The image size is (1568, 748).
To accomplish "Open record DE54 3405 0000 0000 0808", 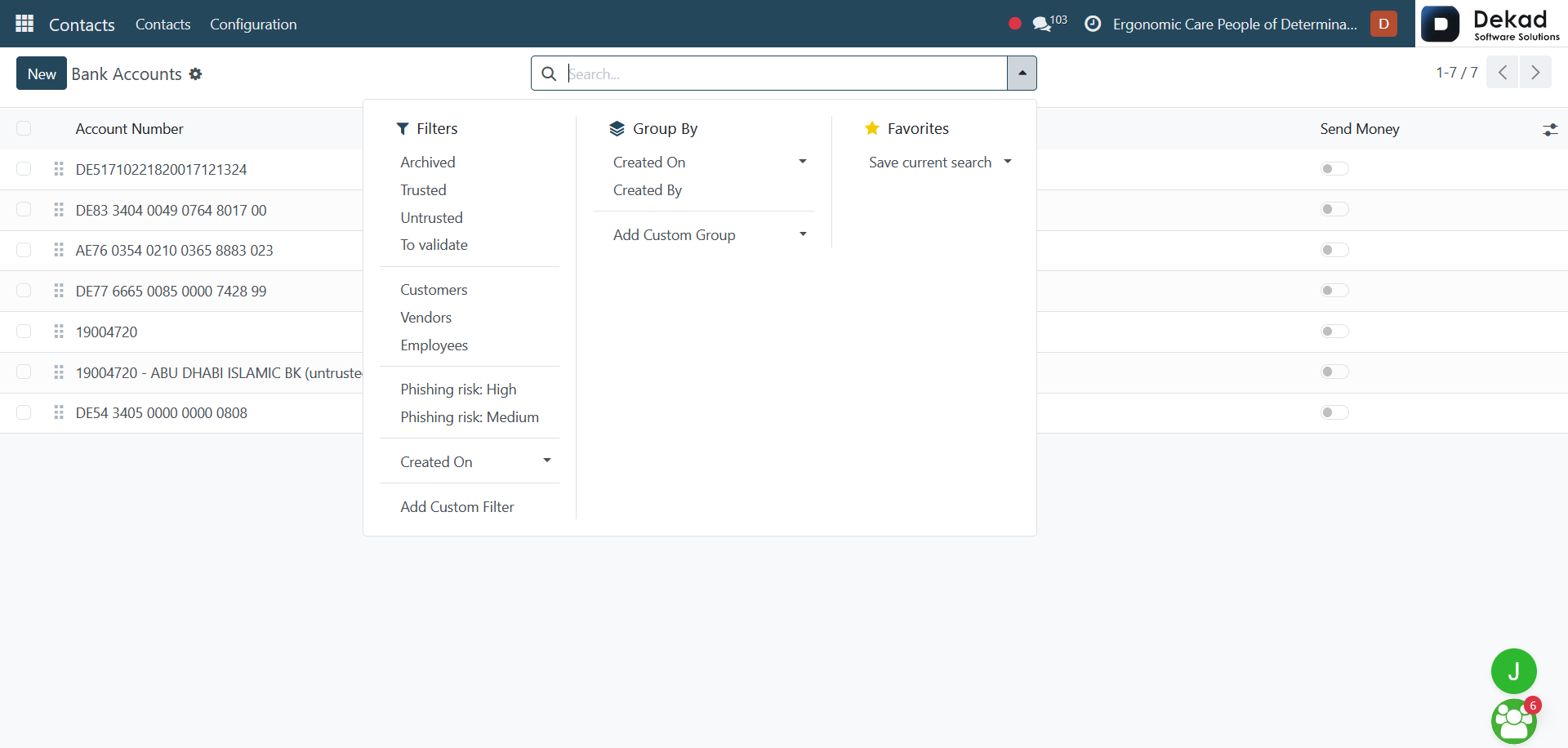I will coord(162,413).
